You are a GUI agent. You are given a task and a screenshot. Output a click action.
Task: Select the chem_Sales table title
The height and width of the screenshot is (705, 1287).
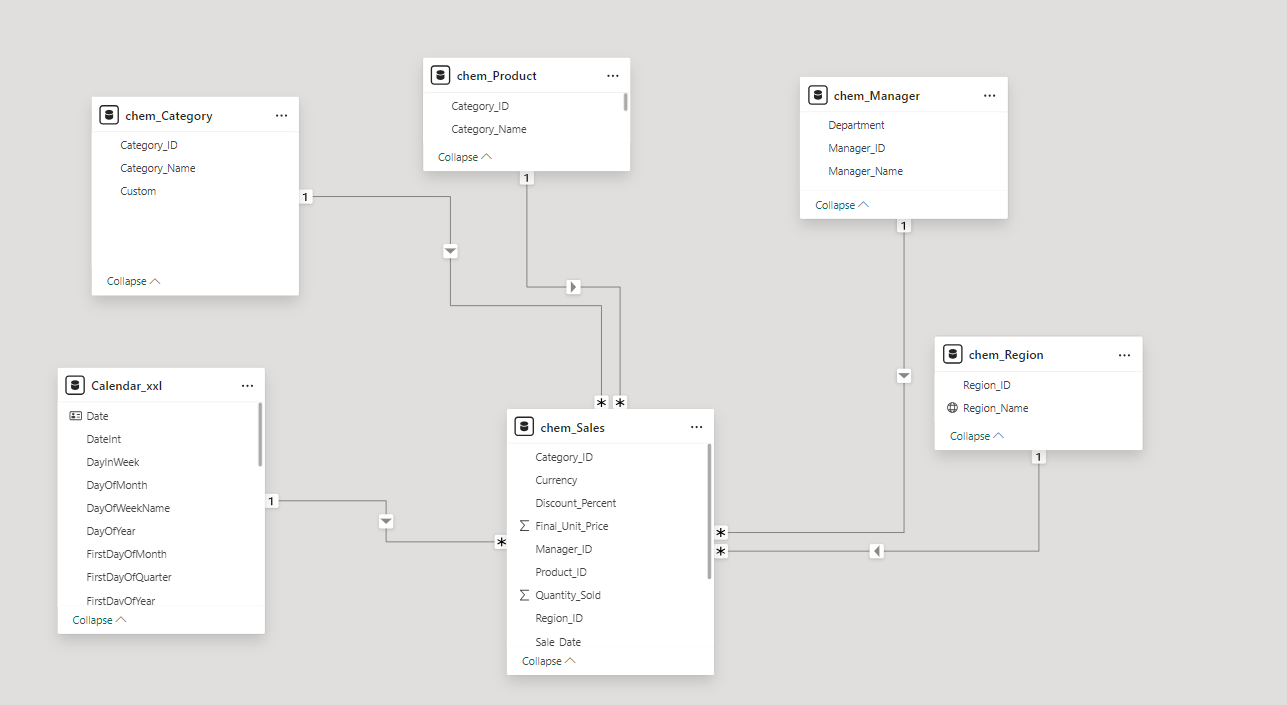coord(572,428)
